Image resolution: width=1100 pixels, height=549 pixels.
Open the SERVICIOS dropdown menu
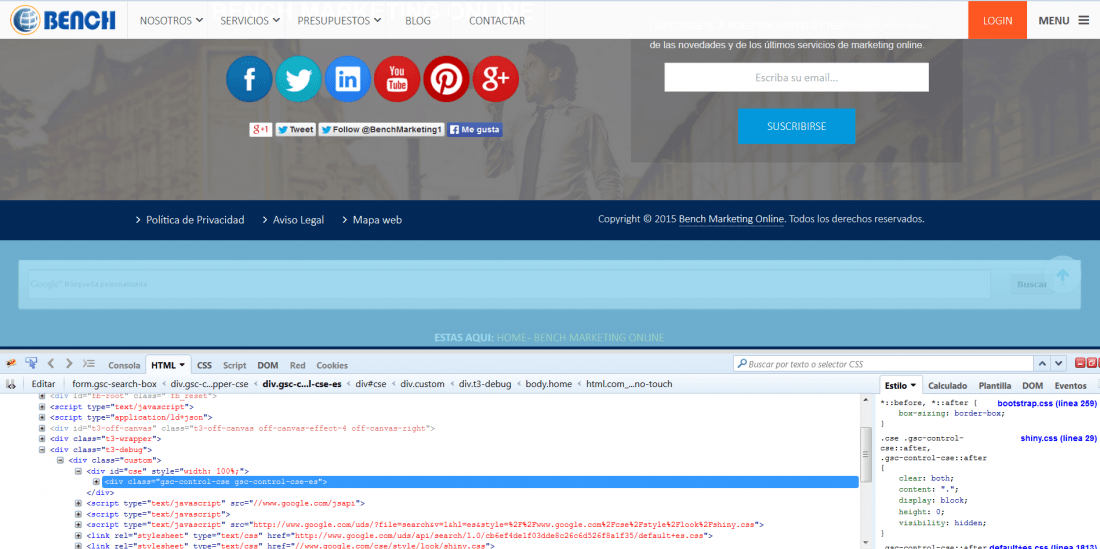click(250, 20)
